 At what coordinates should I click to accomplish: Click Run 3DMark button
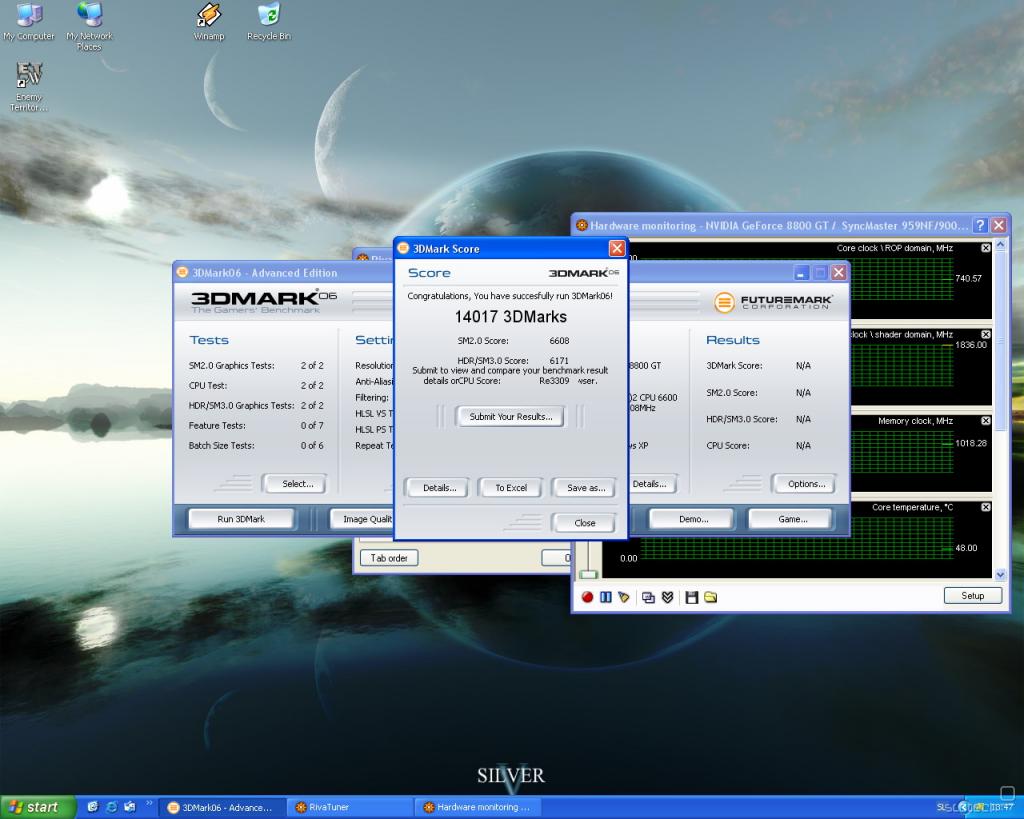pyautogui.click(x=241, y=519)
